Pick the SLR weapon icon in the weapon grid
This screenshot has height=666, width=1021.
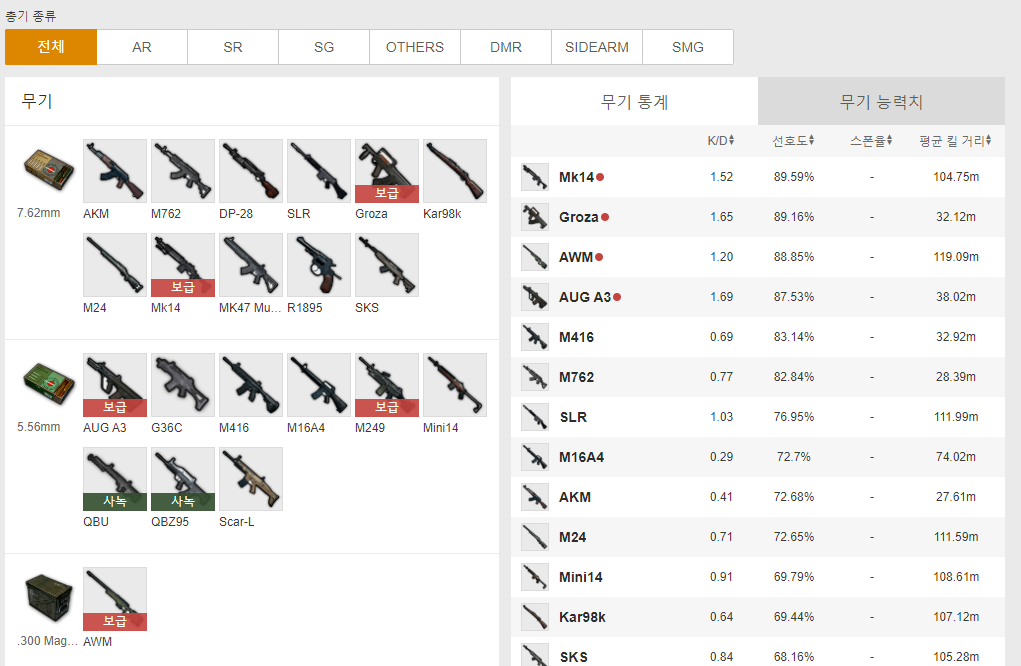point(319,171)
